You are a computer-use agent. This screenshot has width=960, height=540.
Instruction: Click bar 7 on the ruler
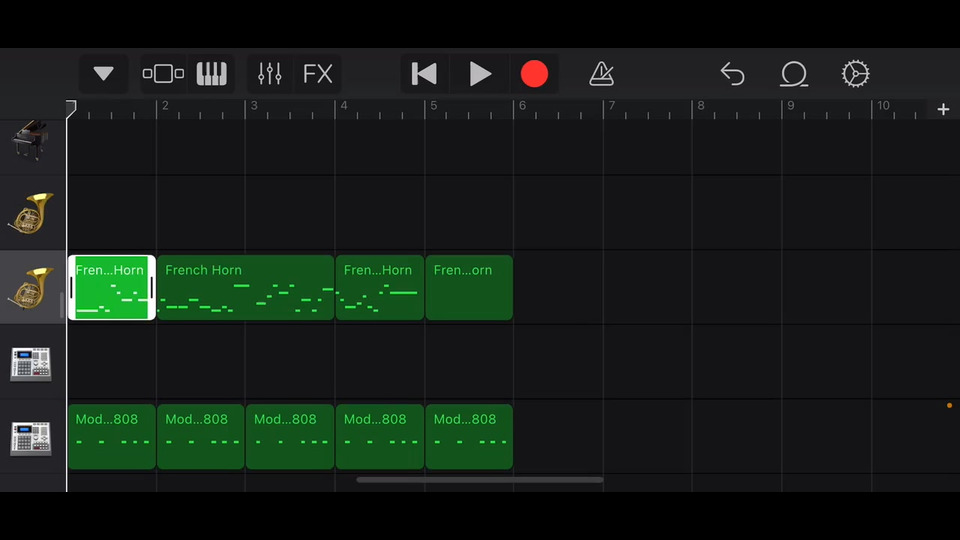pyautogui.click(x=612, y=106)
